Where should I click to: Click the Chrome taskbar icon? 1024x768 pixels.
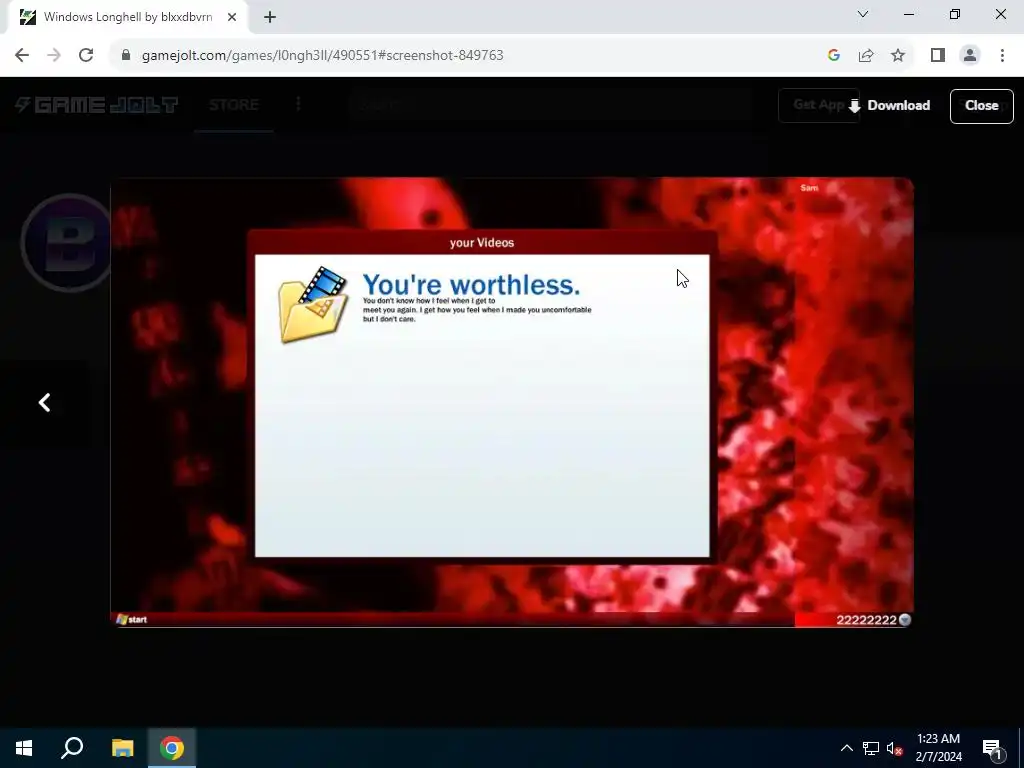(172, 748)
